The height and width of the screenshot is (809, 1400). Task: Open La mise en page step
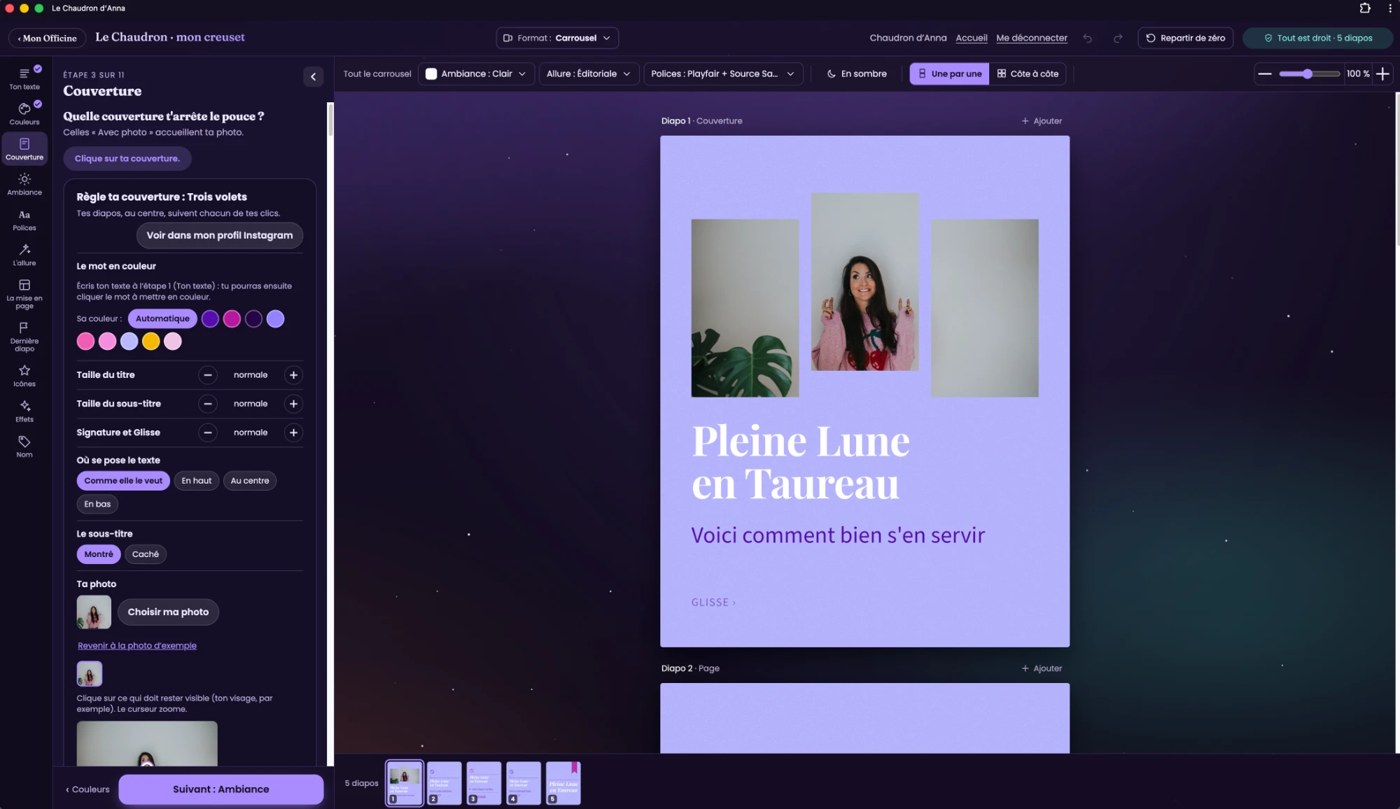click(x=24, y=292)
